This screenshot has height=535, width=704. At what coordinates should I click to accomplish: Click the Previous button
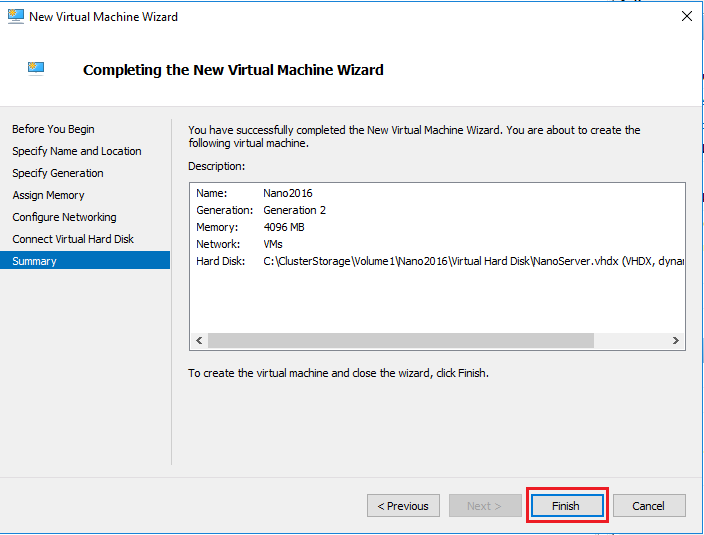pyautogui.click(x=403, y=506)
